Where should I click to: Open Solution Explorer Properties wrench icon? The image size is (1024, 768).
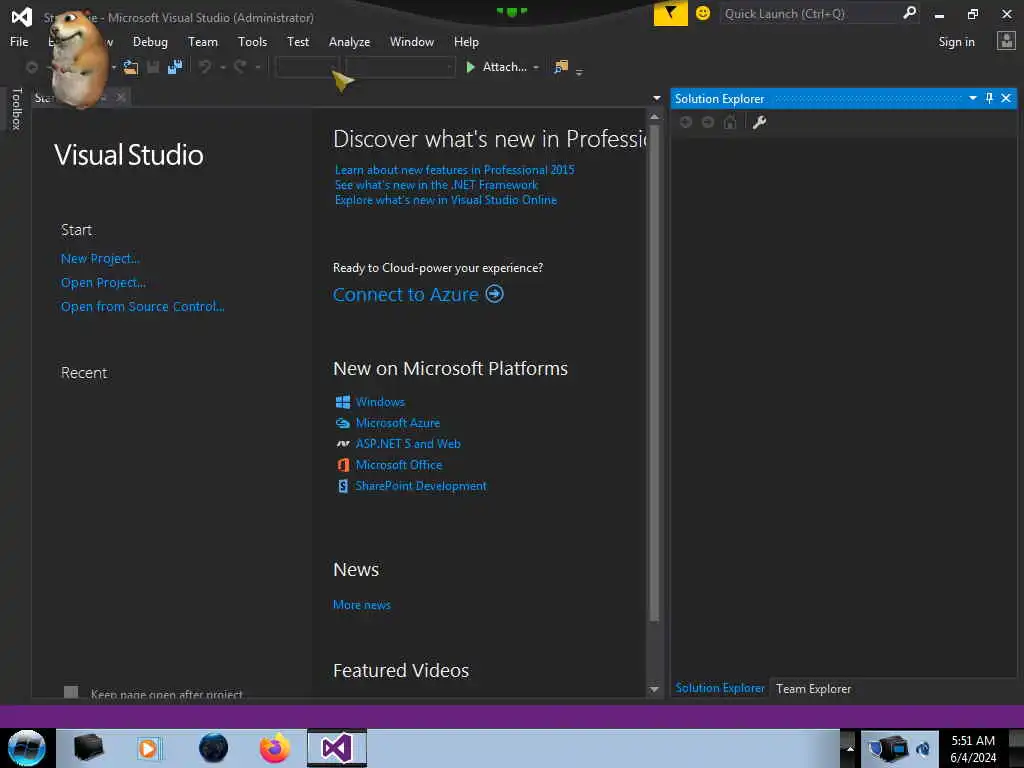(759, 122)
